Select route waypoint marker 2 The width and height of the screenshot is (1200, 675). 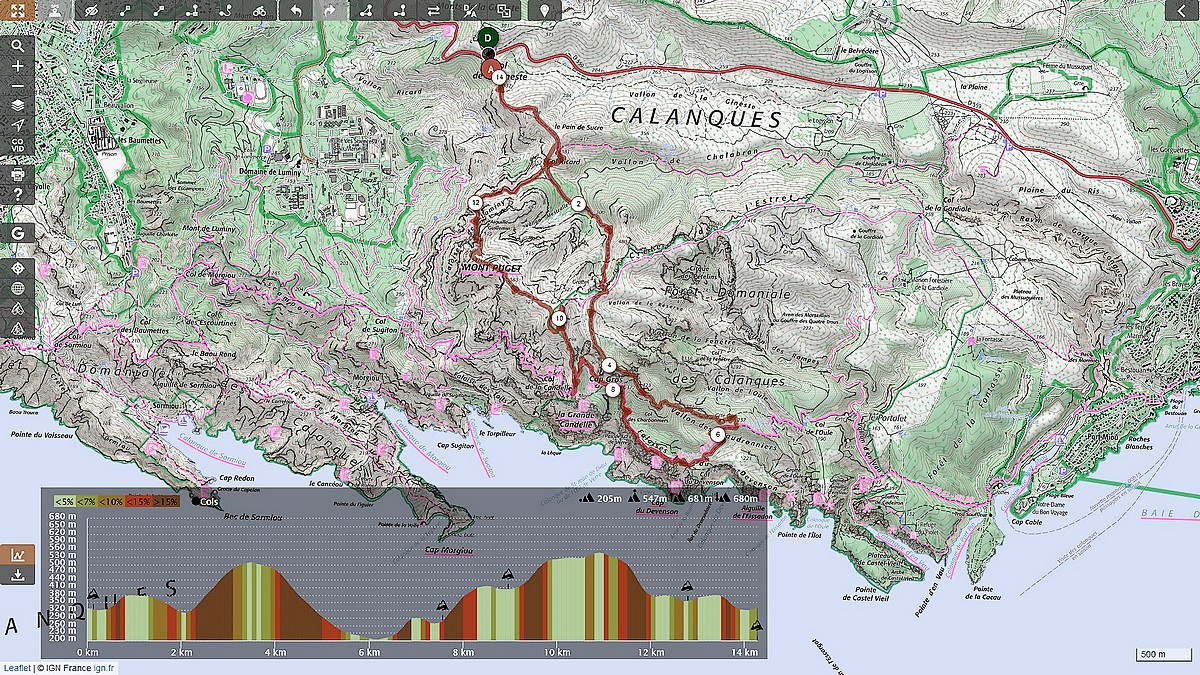(x=577, y=204)
